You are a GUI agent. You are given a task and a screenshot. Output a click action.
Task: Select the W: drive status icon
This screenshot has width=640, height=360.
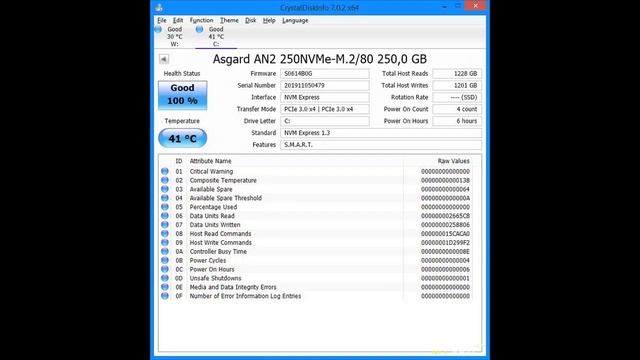click(x=158, y=29)
